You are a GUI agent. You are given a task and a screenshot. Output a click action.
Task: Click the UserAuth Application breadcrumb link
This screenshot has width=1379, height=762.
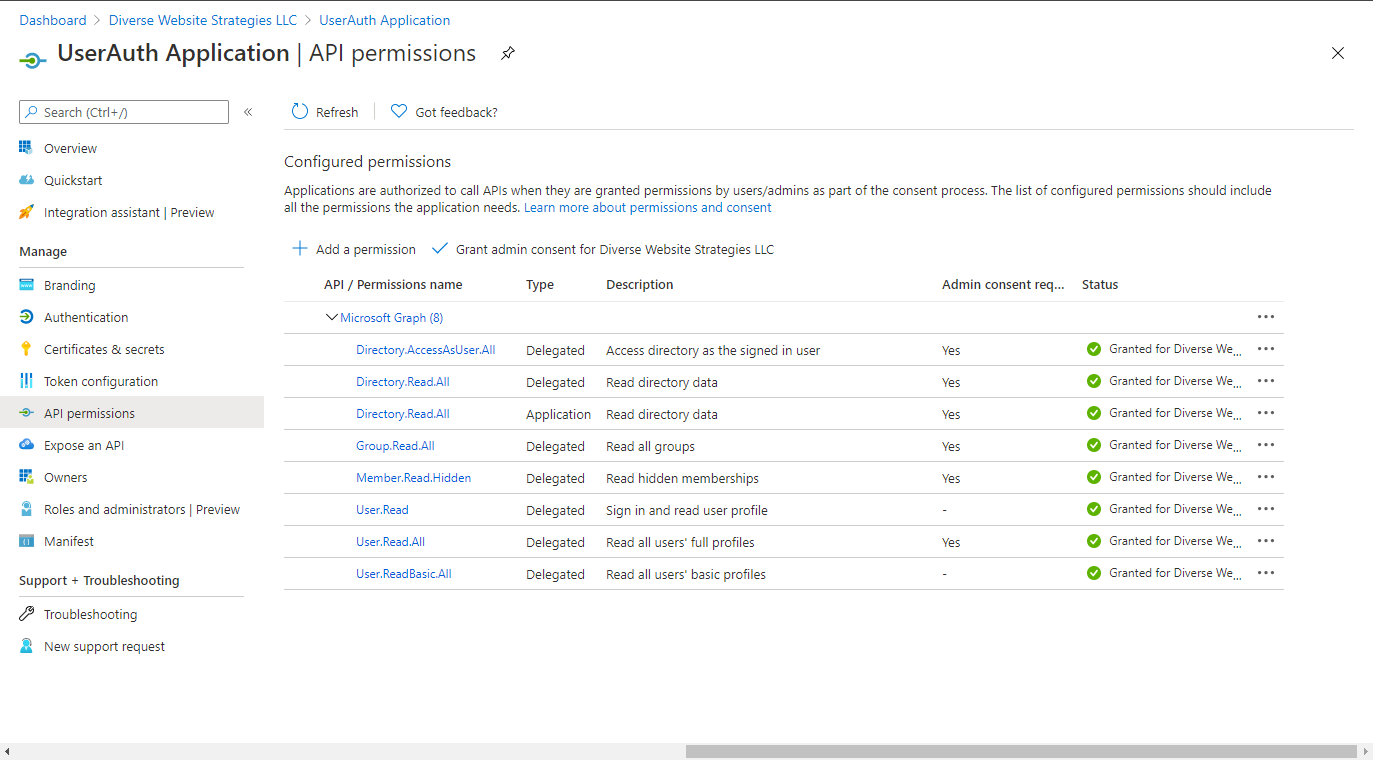[x=385, y=20]
